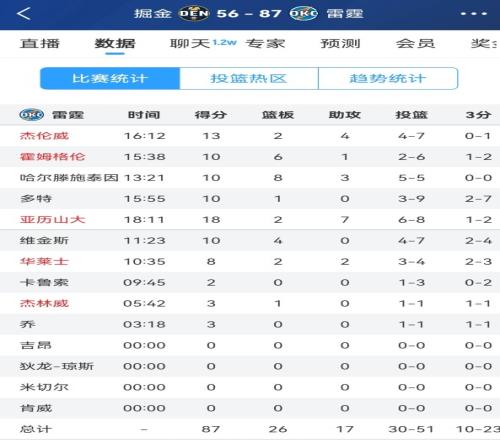Image resolution: width=500 pixels, height=440 pixels.
Task: Tap the OKC logo in stats table header
Action: 32,115
